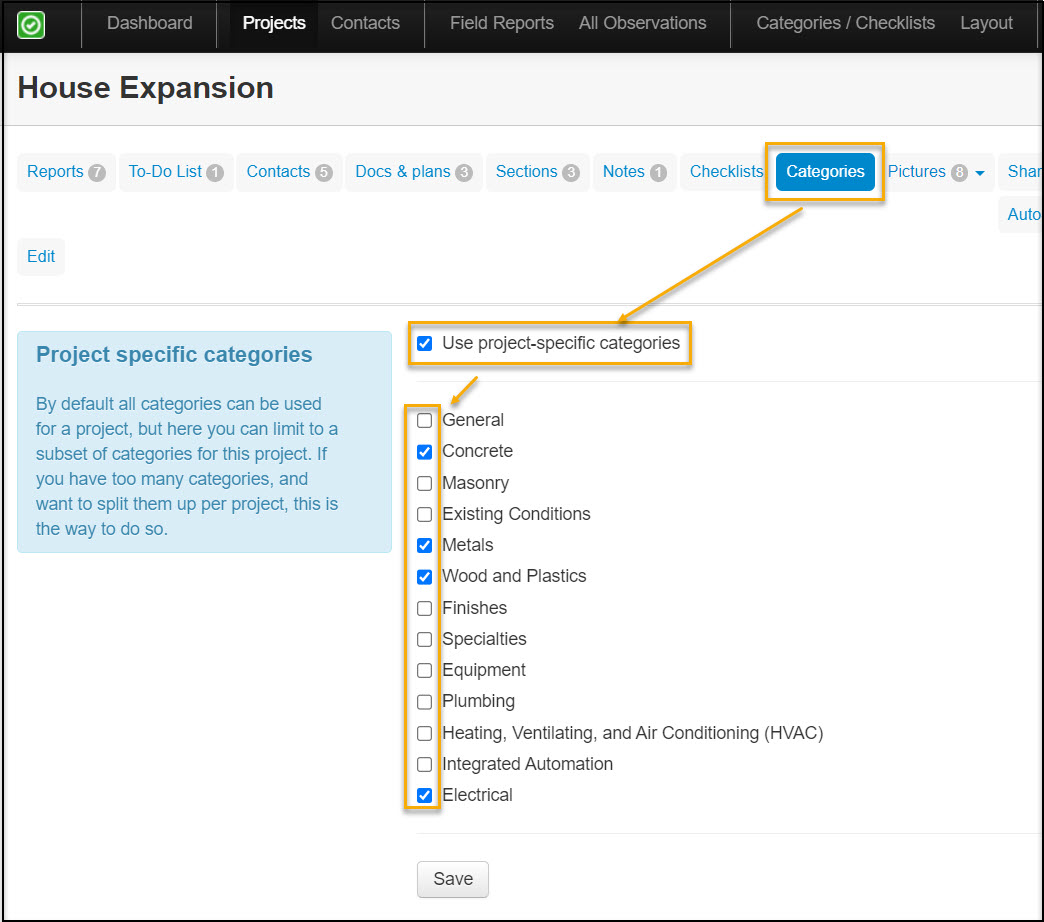Go to Dashboard in top navigation
1044x922 pixels.
149,23
